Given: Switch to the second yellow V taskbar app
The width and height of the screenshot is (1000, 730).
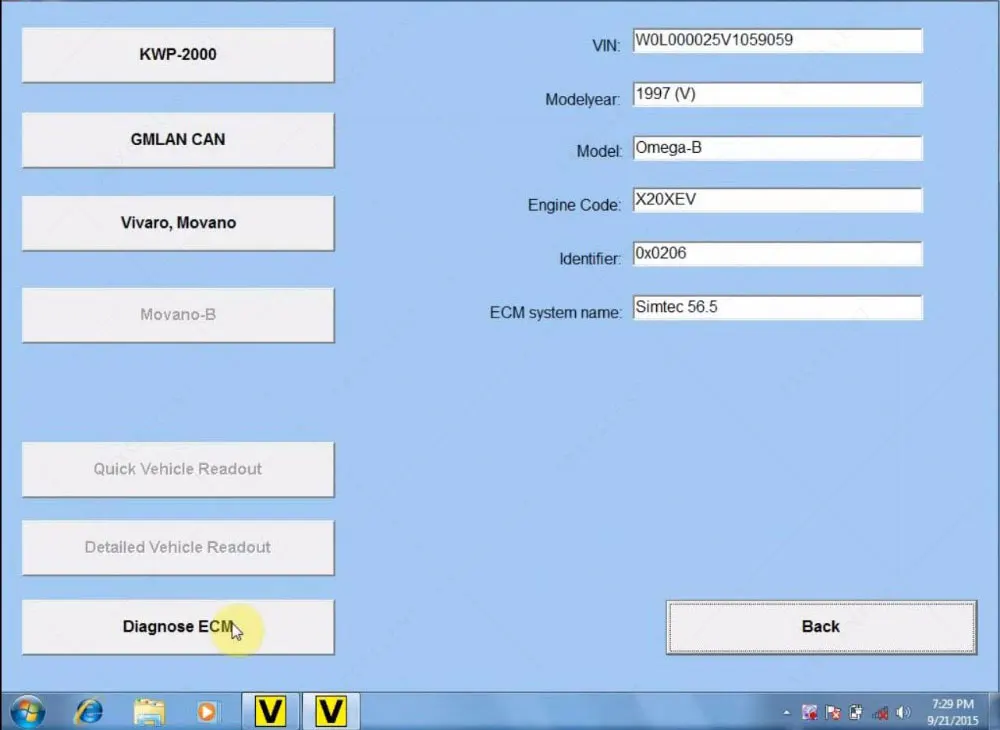Looking at the screenshot, I should pos(330,711).
